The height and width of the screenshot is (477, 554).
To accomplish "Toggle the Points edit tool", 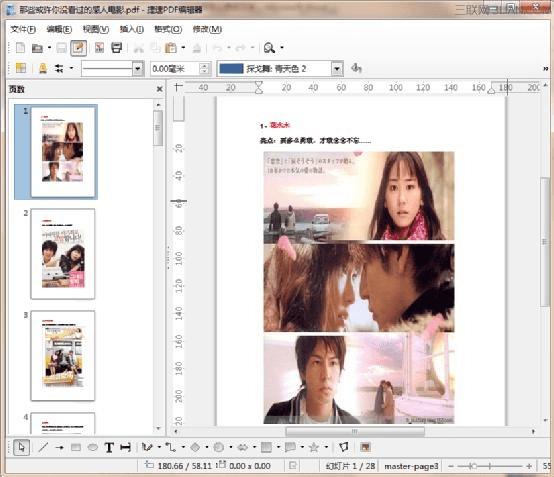I will (x=343, y=447).
